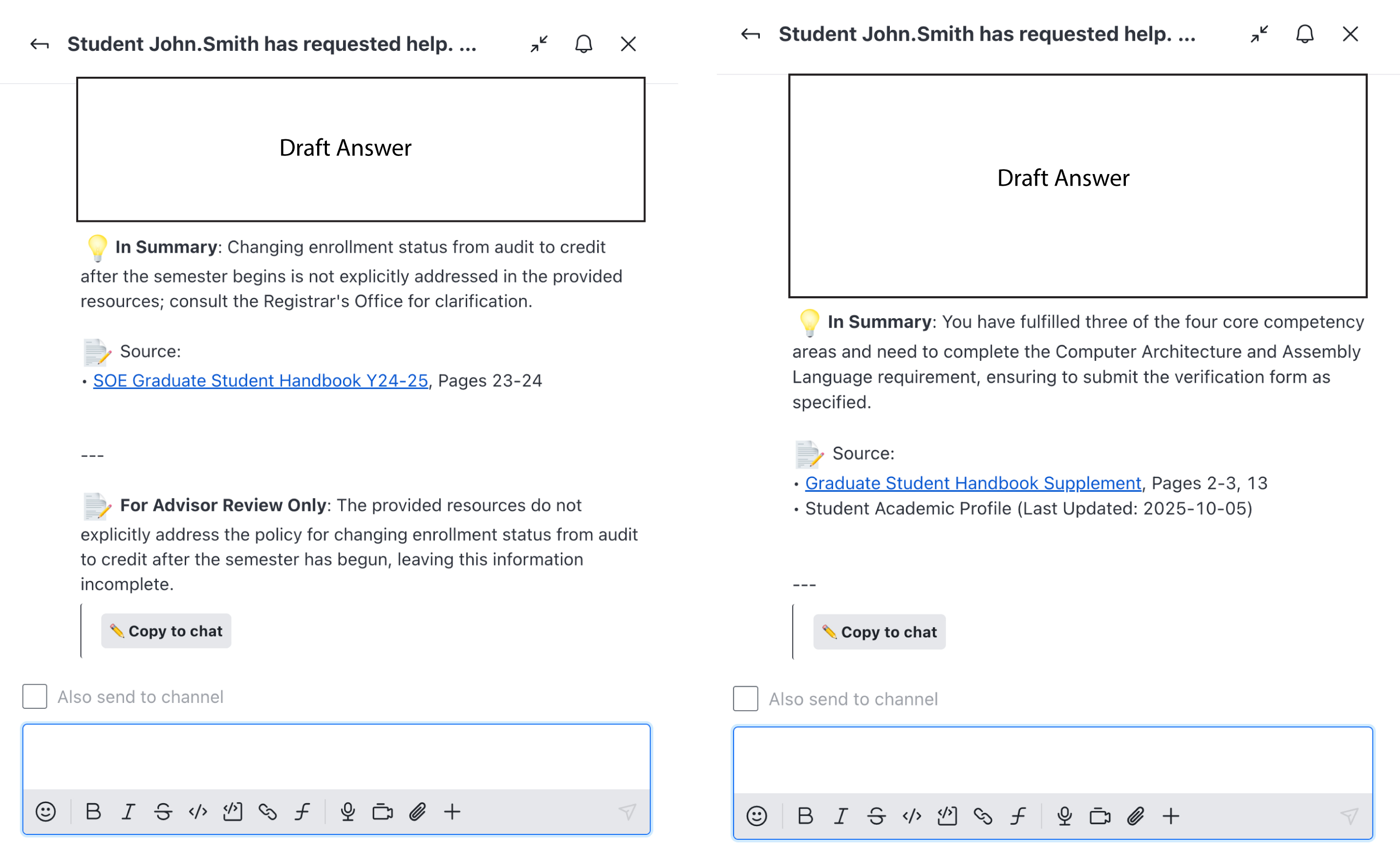
Task: Collapse right thread panel with arrows icon
Action: coord(1259,34)
